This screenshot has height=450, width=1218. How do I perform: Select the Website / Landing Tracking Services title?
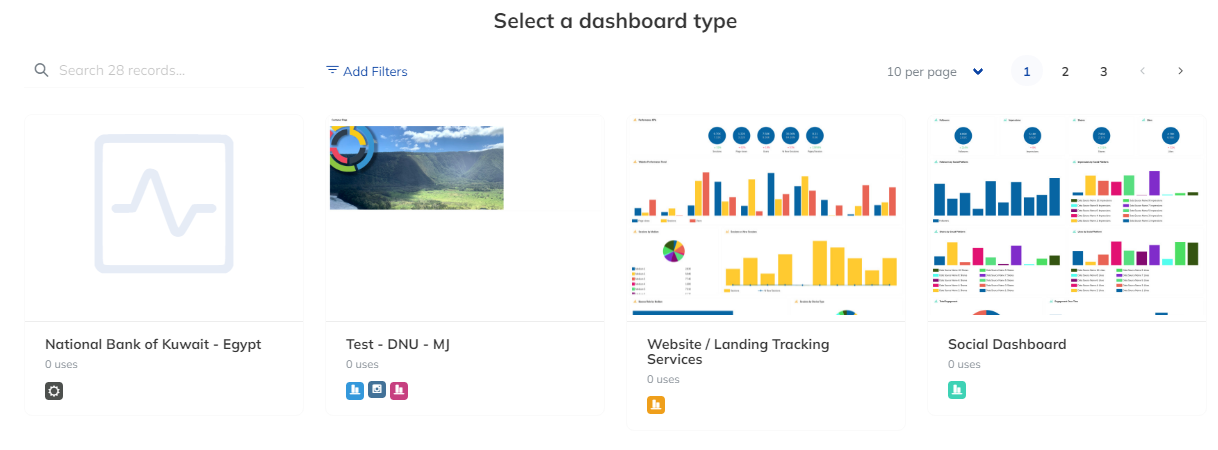(738, 351)
